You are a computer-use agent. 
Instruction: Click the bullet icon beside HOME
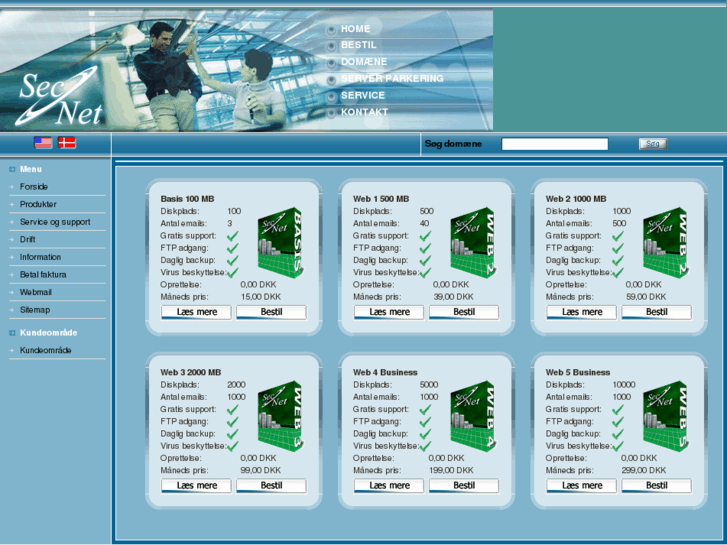coord(331,30)
